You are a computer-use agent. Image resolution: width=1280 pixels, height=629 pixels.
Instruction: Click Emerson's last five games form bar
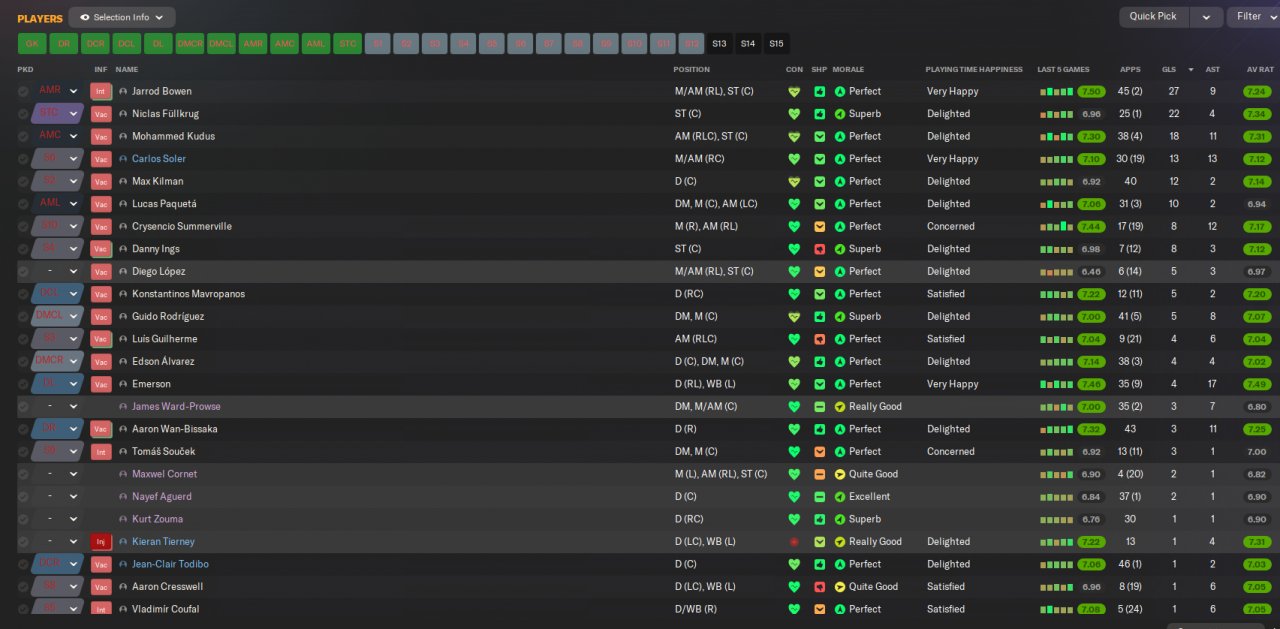coord(1056,384)
